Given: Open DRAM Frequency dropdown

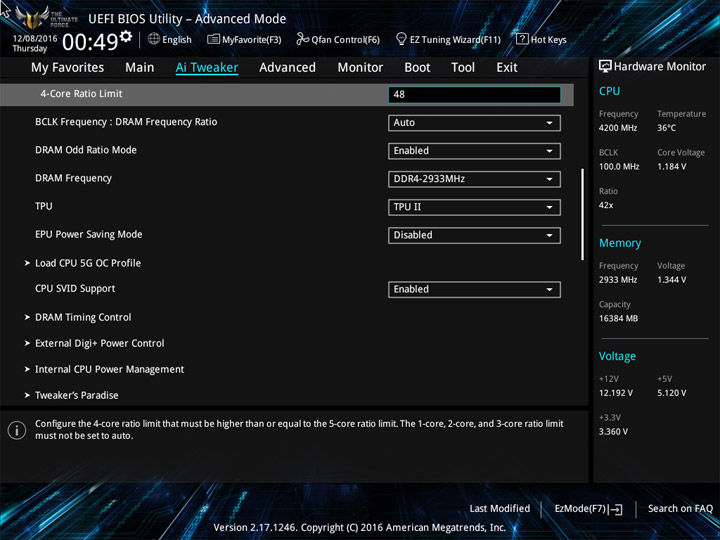Looking at the screenshot, I should pos(474,179).
